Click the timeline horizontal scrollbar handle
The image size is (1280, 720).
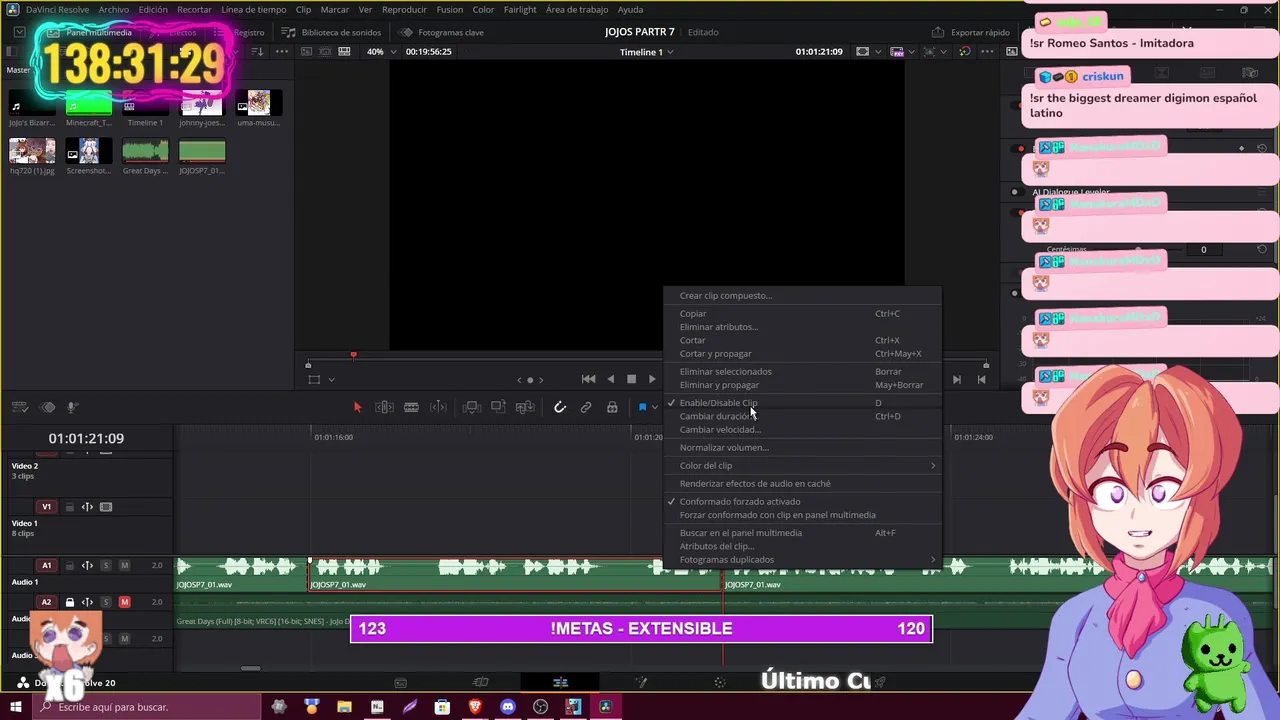pyautogui.click(x=251, y=668)
